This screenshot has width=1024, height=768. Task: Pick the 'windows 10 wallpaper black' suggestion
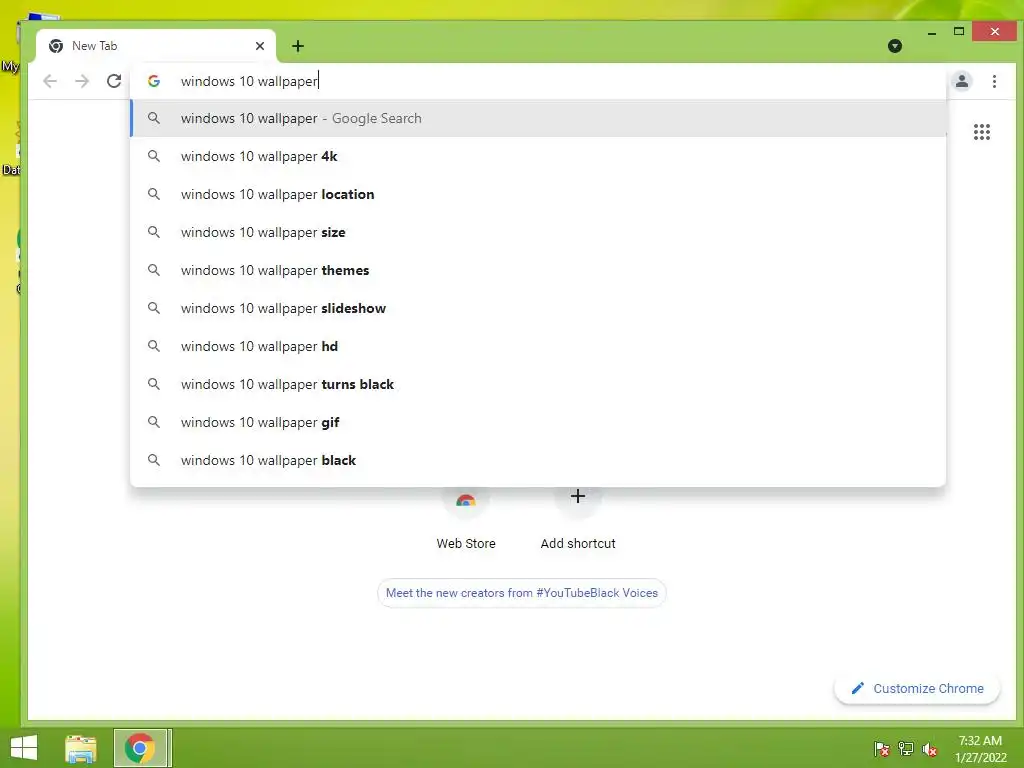pyautogui.click(x=538, y=460)
